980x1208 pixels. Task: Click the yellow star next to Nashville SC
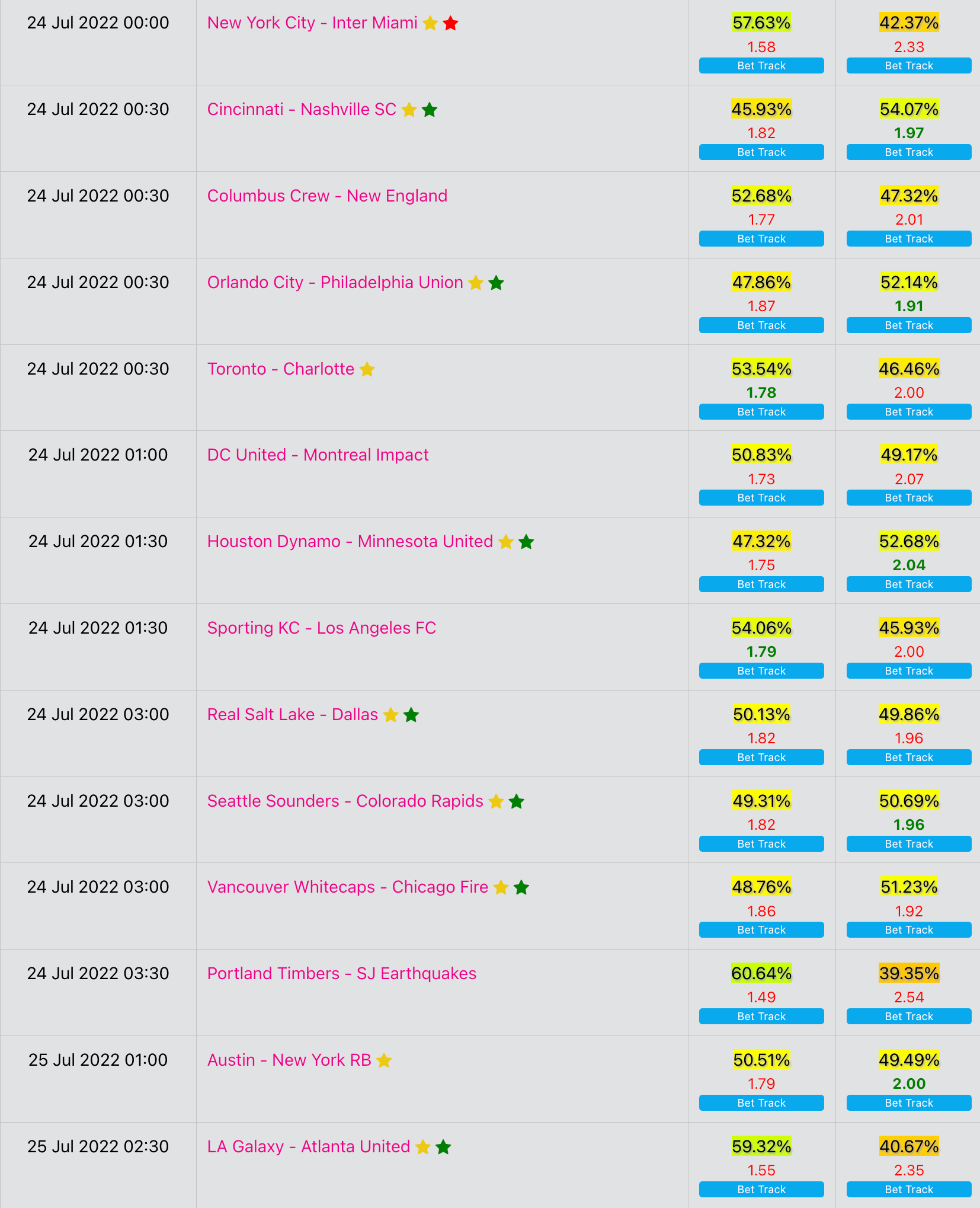pyautogui.click(x=409, y=110)
